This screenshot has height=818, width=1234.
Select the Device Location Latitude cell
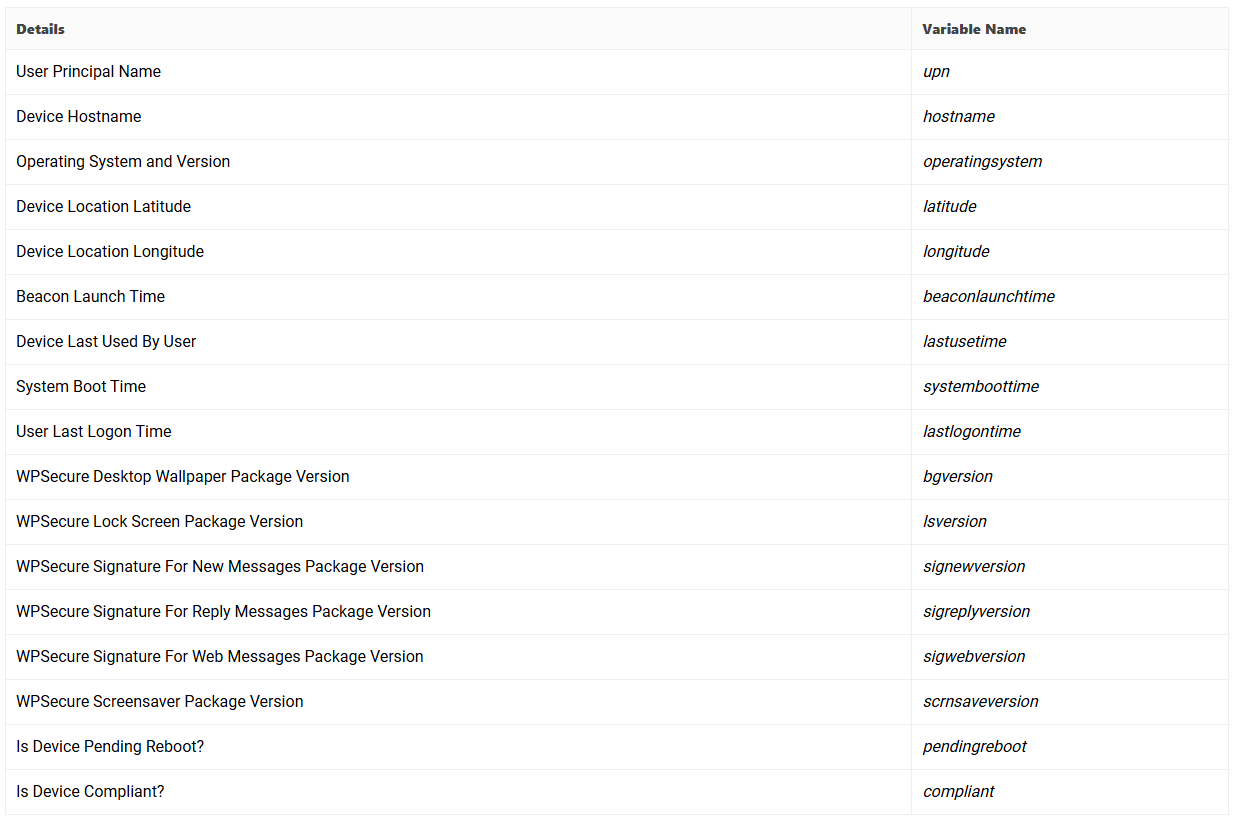[x=103, y=207]
